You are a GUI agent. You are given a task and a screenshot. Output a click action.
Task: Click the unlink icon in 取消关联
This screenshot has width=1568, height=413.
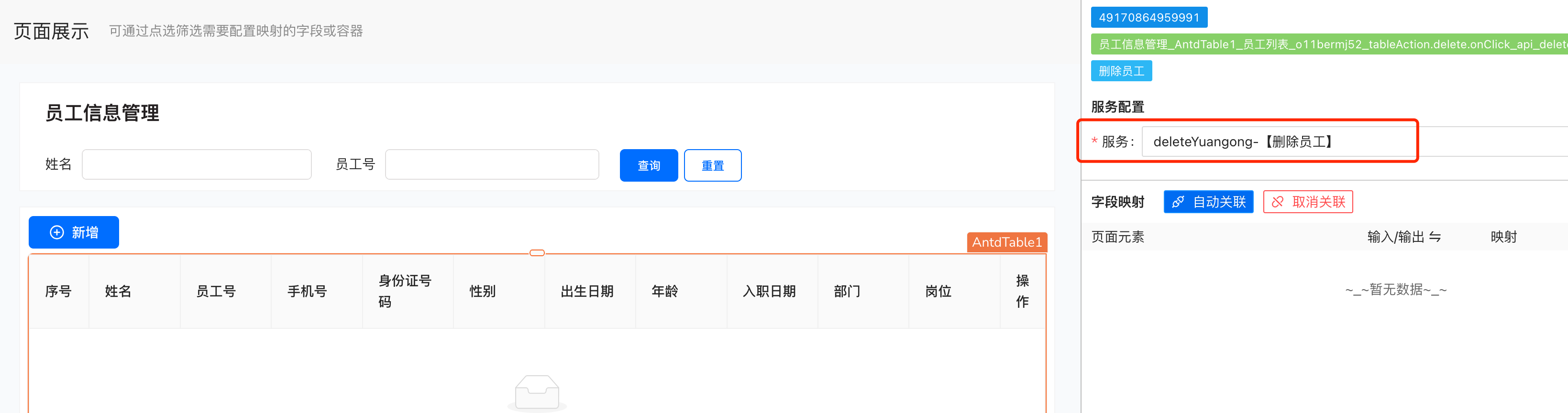1278,202
